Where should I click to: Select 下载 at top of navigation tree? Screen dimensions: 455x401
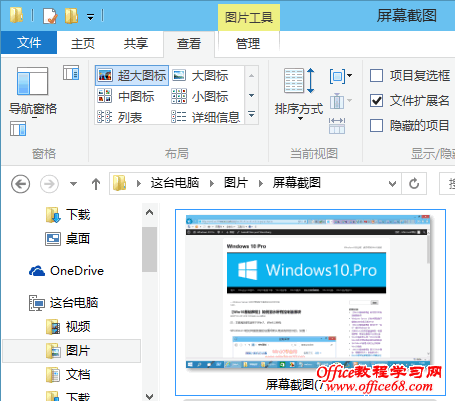pos(68,215)
